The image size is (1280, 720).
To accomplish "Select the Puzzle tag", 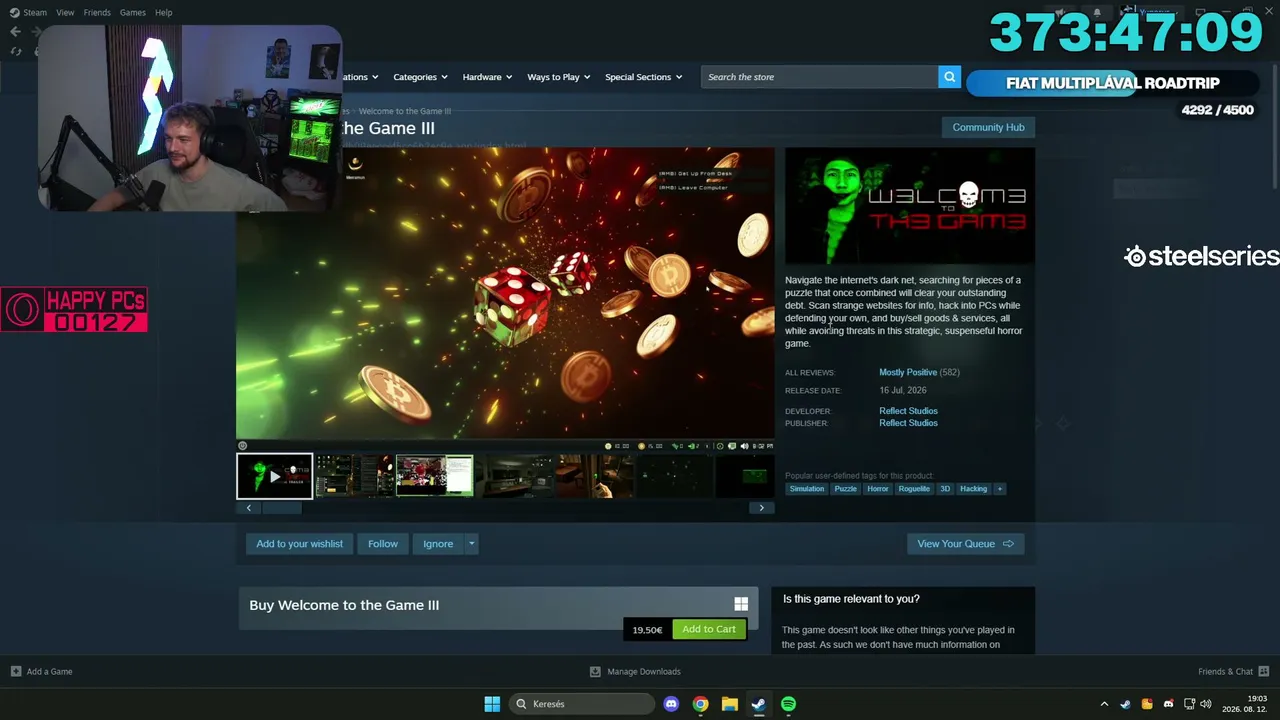I will (x=846, y=489).
